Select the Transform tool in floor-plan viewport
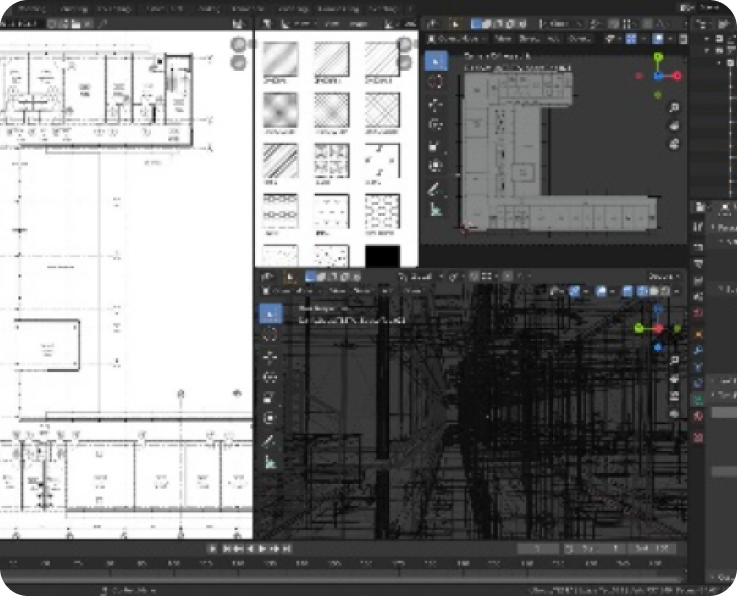The height and width of the screenshot is (596, 737). 435,166
